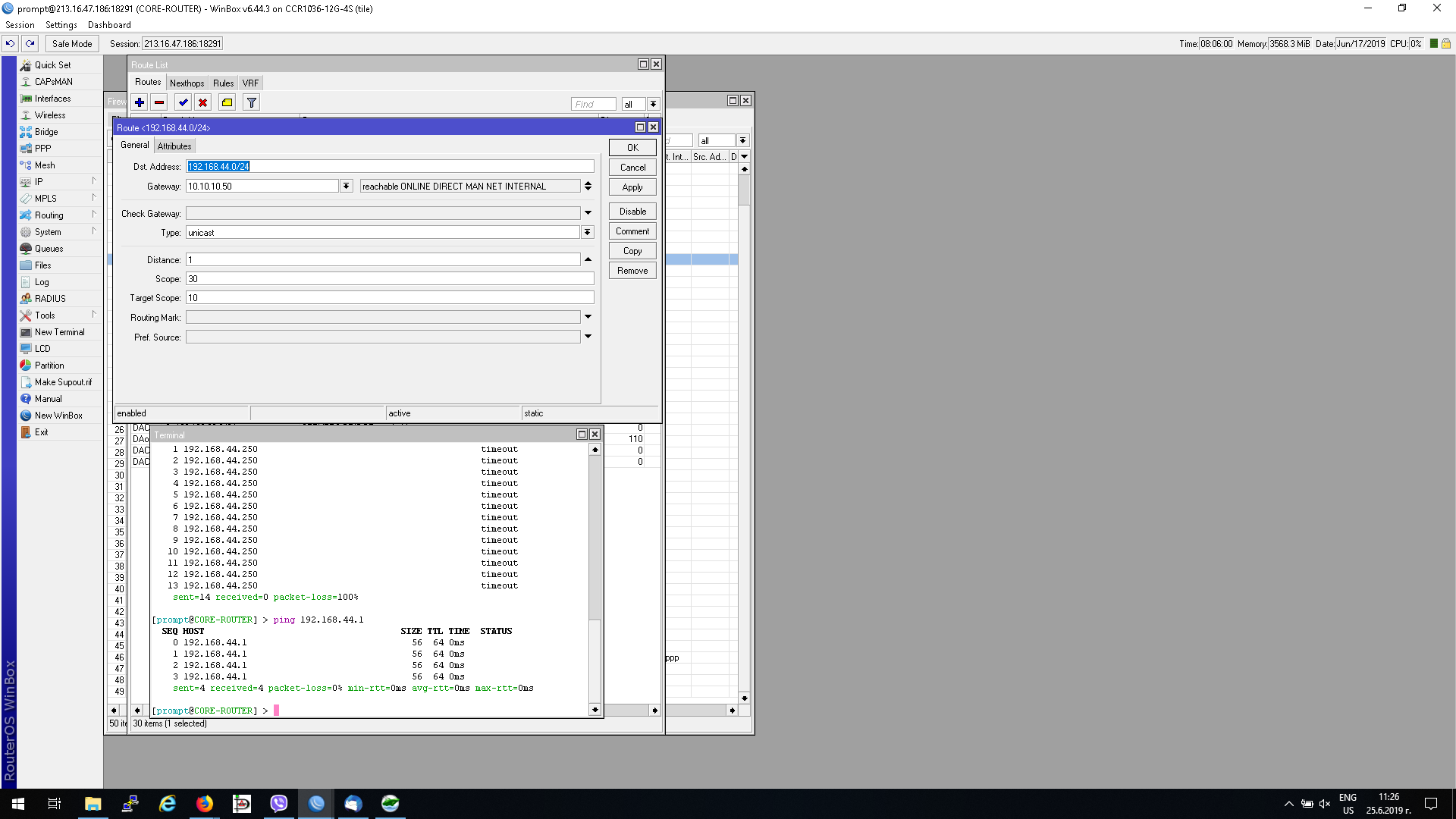Expand the Routing Mark option
The width and height of the screenshot is (1456, 819).
pyautogui.click(x=588, y=318)
